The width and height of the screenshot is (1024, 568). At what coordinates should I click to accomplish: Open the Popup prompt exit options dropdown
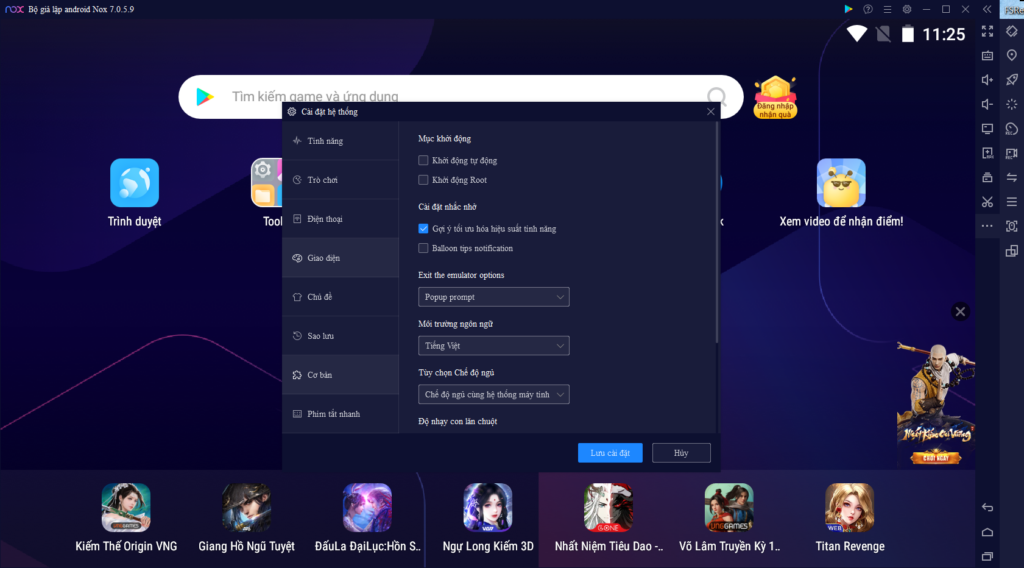pos(494,297)
